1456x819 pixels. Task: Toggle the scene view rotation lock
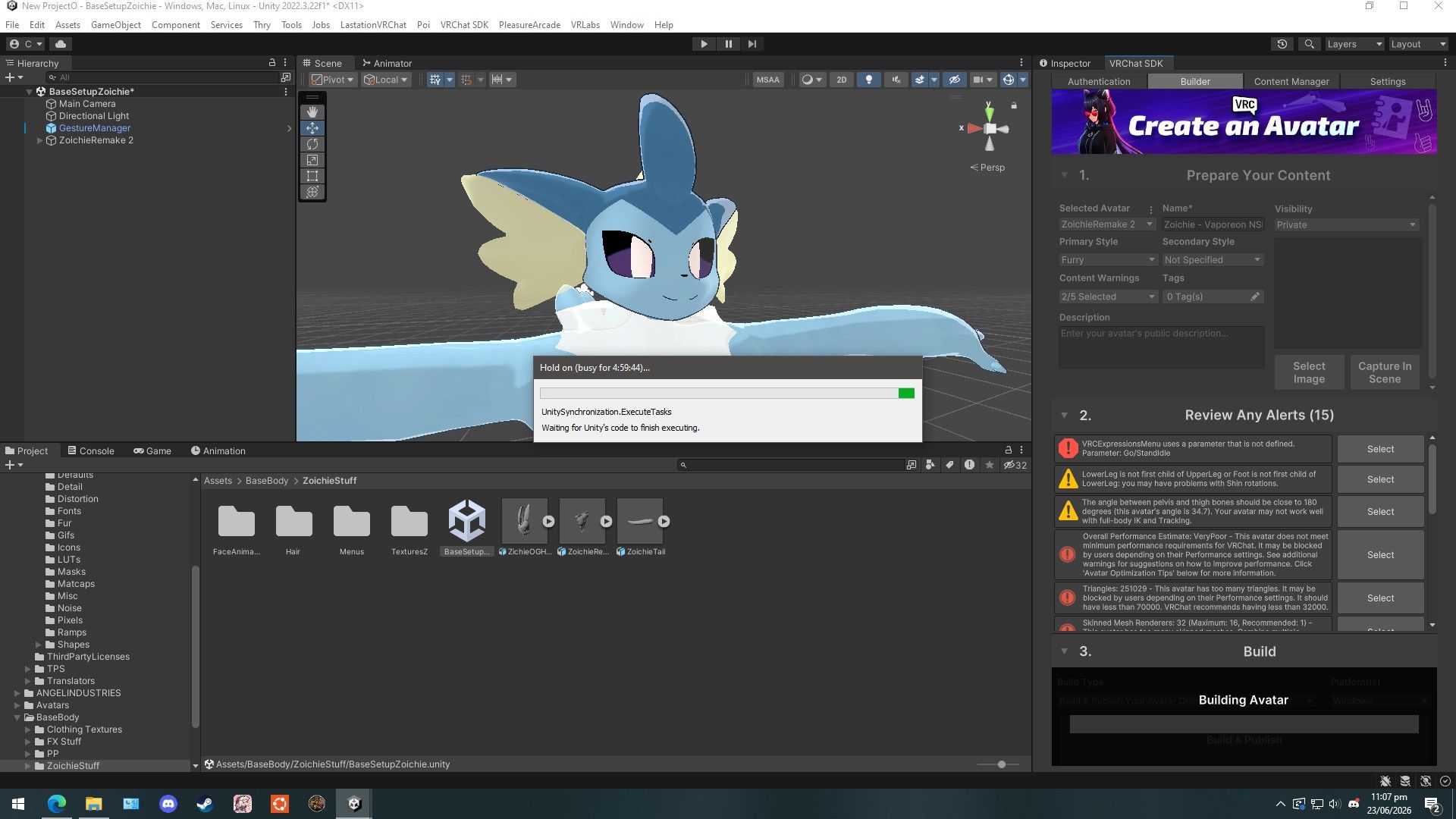1014,105
